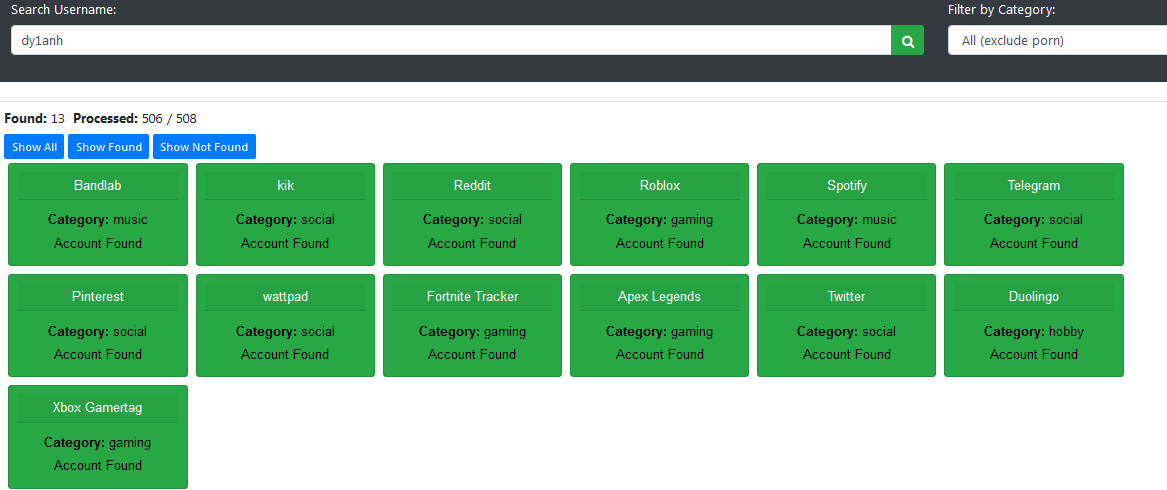Open the Pinterest account card title
Image resolution: width=1167 pixels, height=490 pixels.
point(97,296)
